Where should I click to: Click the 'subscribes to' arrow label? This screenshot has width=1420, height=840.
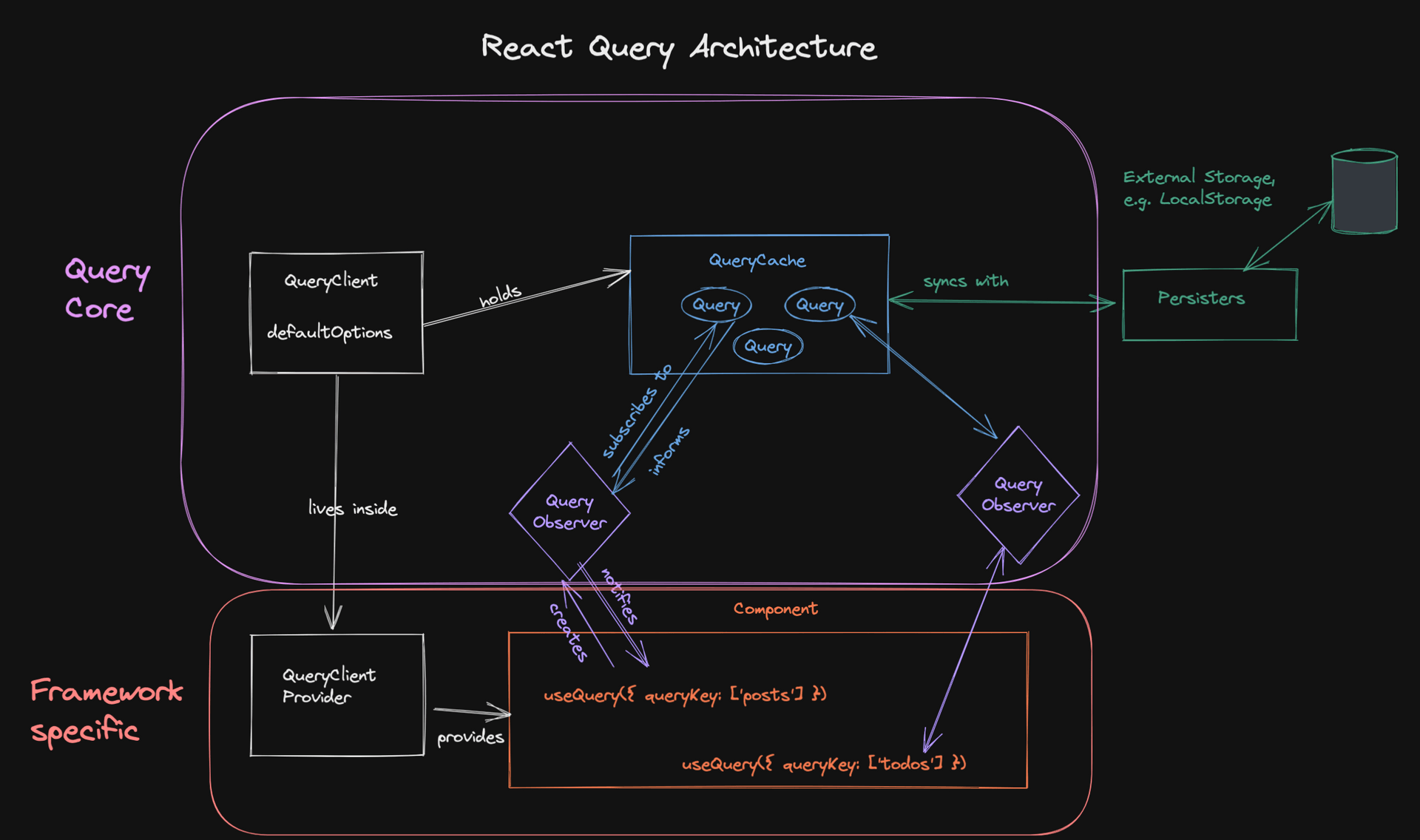pyautogui.click(x=637, y=411)
